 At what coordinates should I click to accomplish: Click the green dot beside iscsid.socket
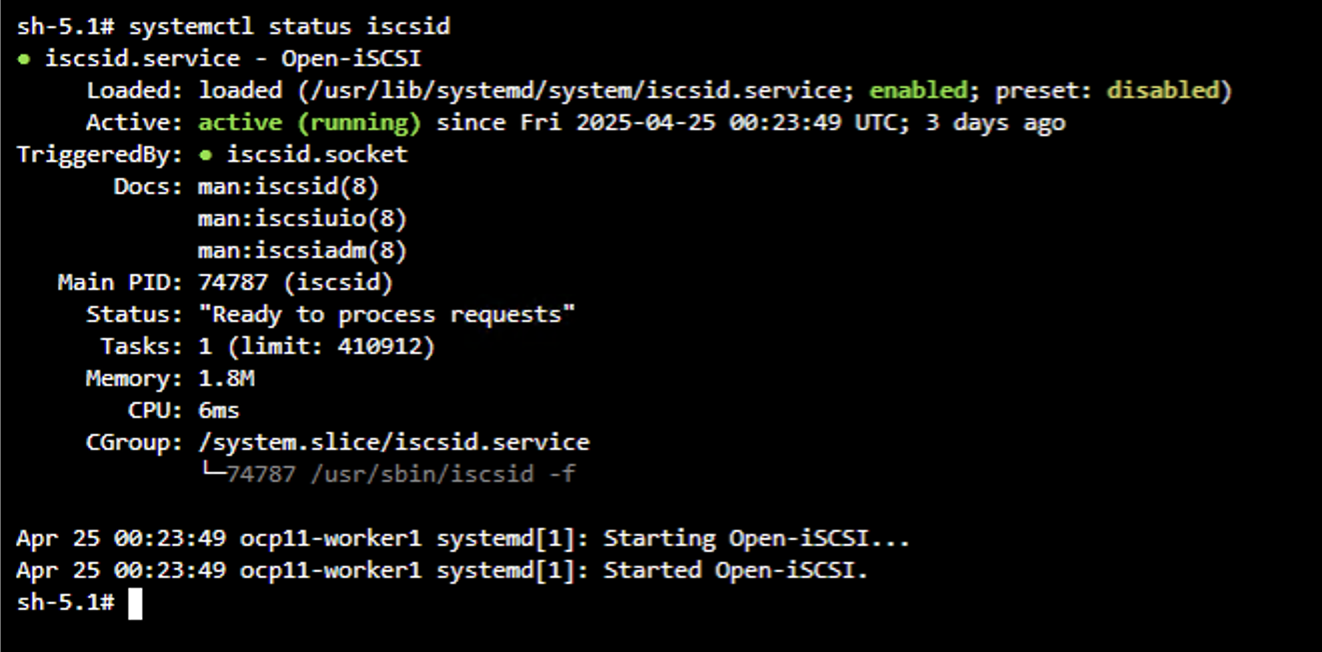pyautogui.click(x=205, y=155)
